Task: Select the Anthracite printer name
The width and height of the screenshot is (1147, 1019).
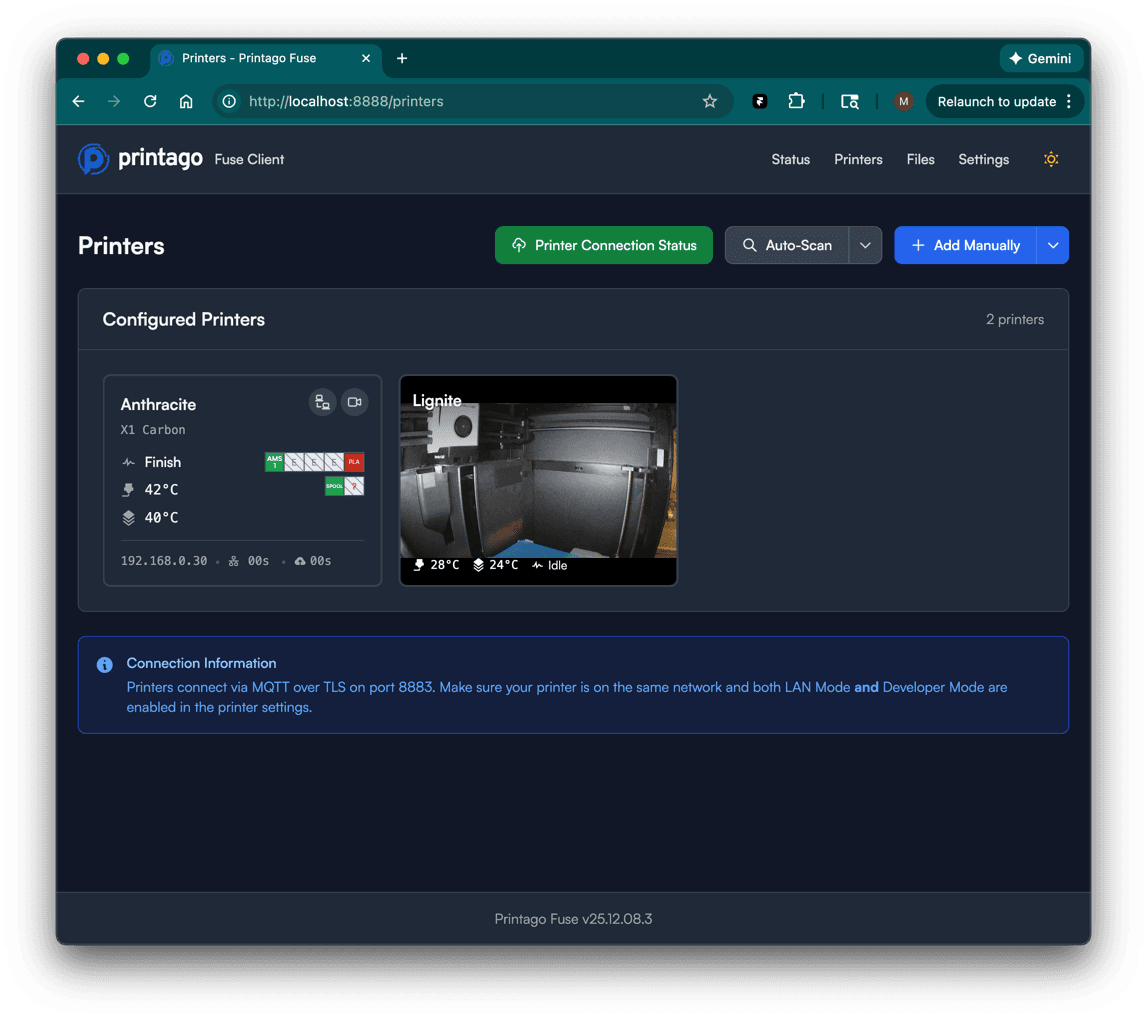Action: pos(158,405)
